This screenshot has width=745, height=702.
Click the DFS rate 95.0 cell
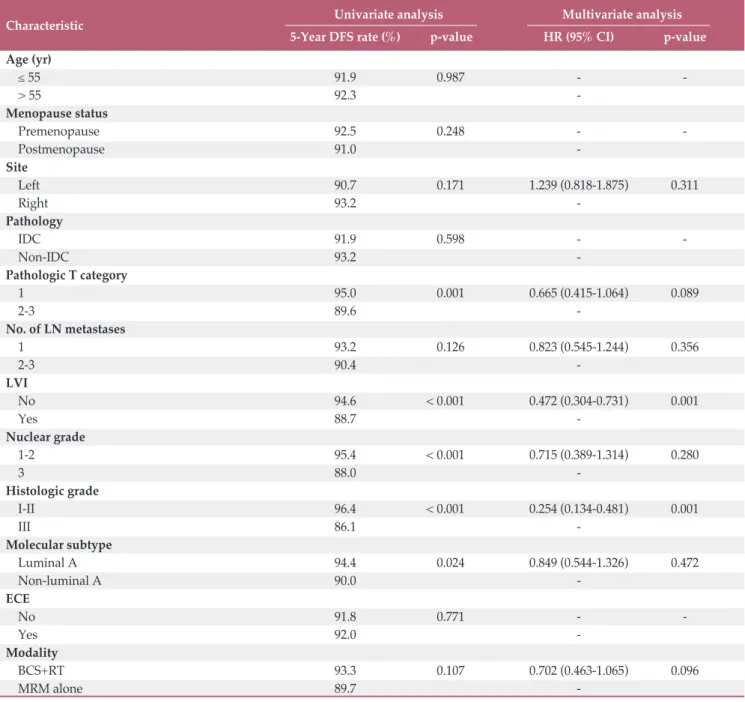pyautogui.click(x=345, y=293)
